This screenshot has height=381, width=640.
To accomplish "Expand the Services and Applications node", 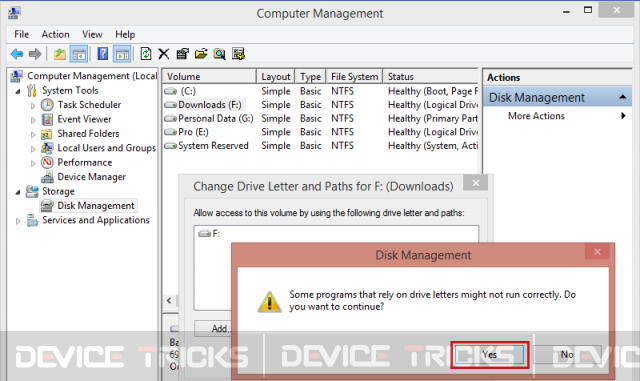I will point(18,221).
